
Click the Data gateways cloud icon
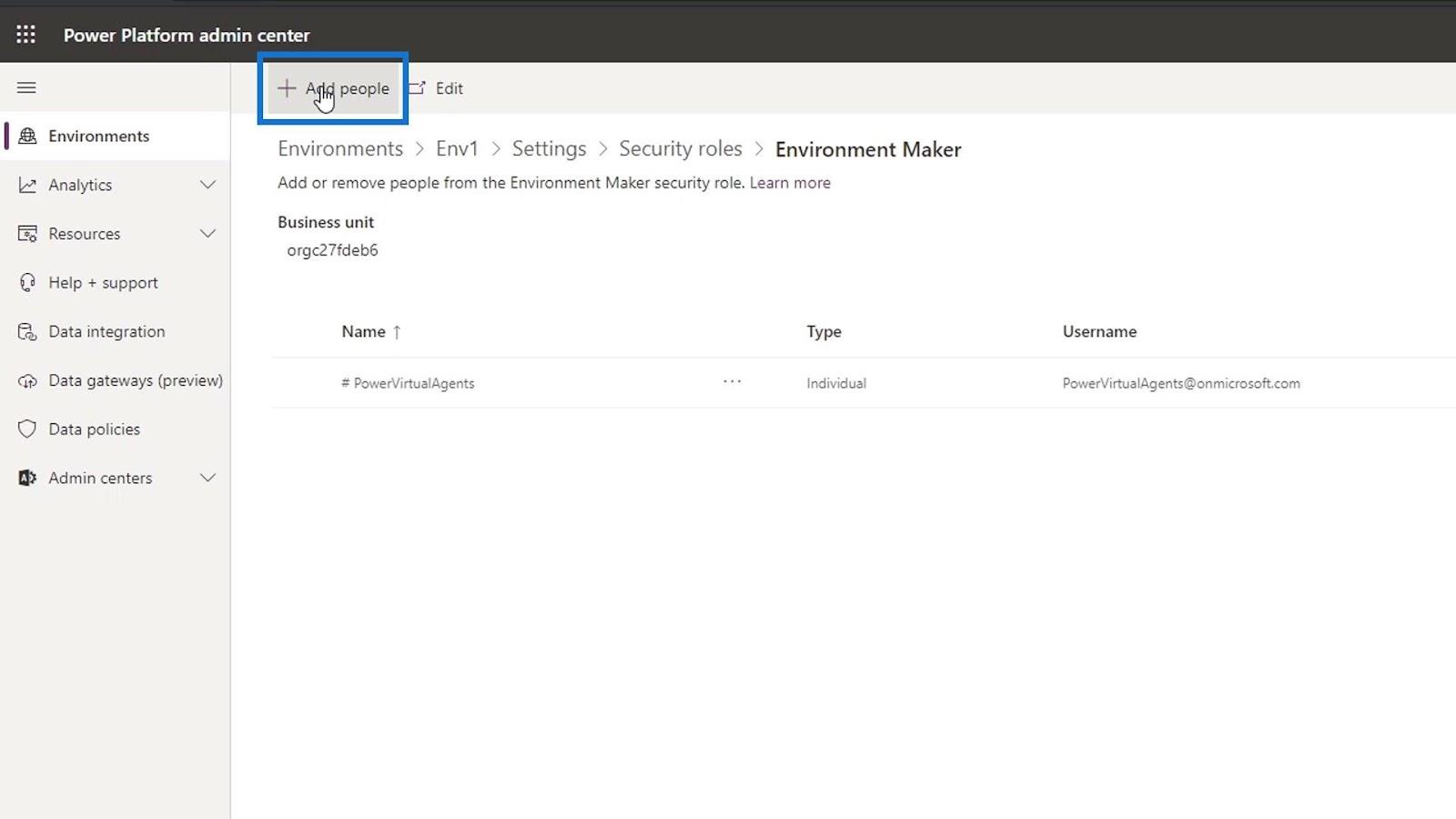tap(27, 380)
